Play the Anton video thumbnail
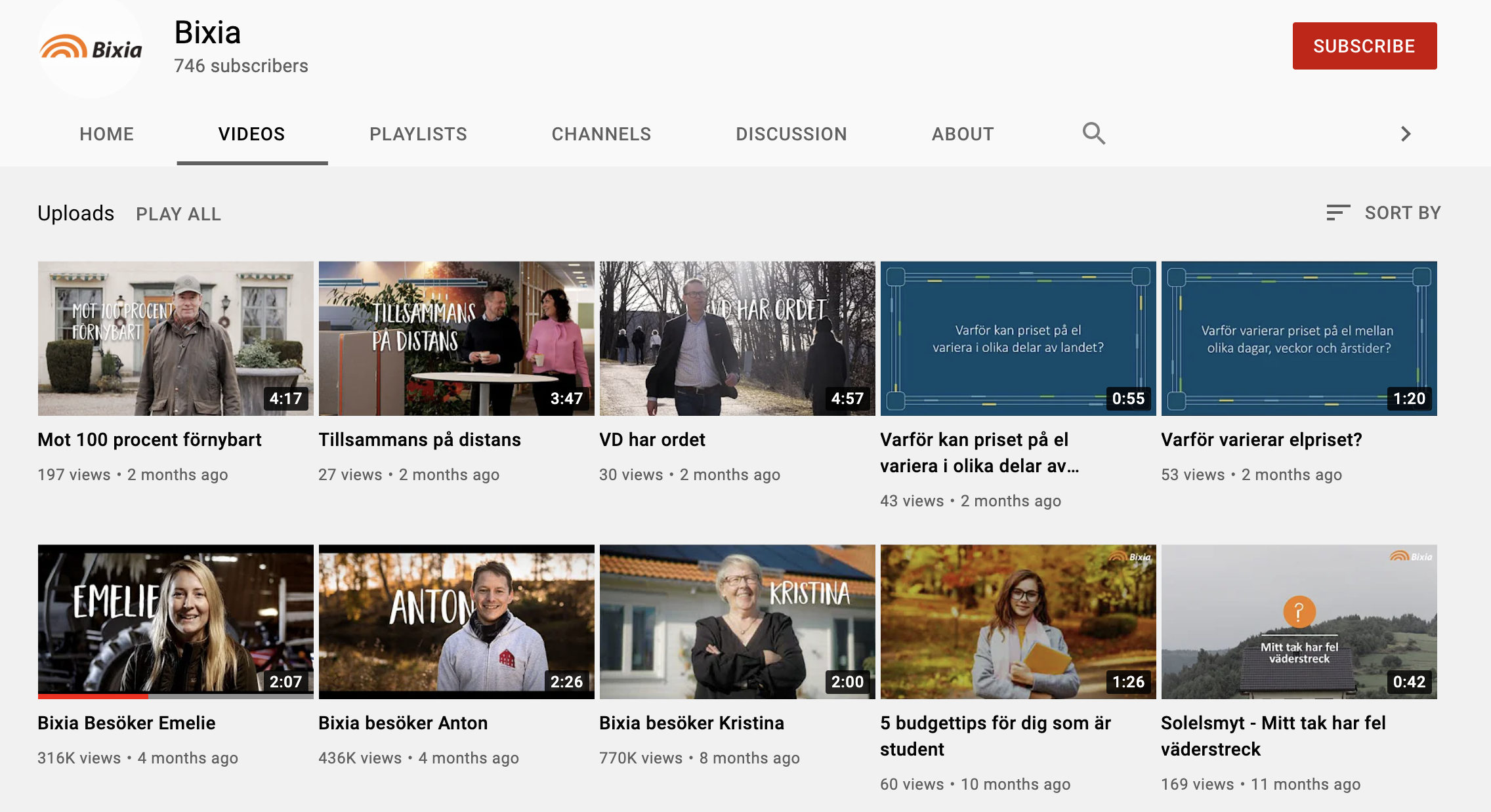 tap(457, 622)
